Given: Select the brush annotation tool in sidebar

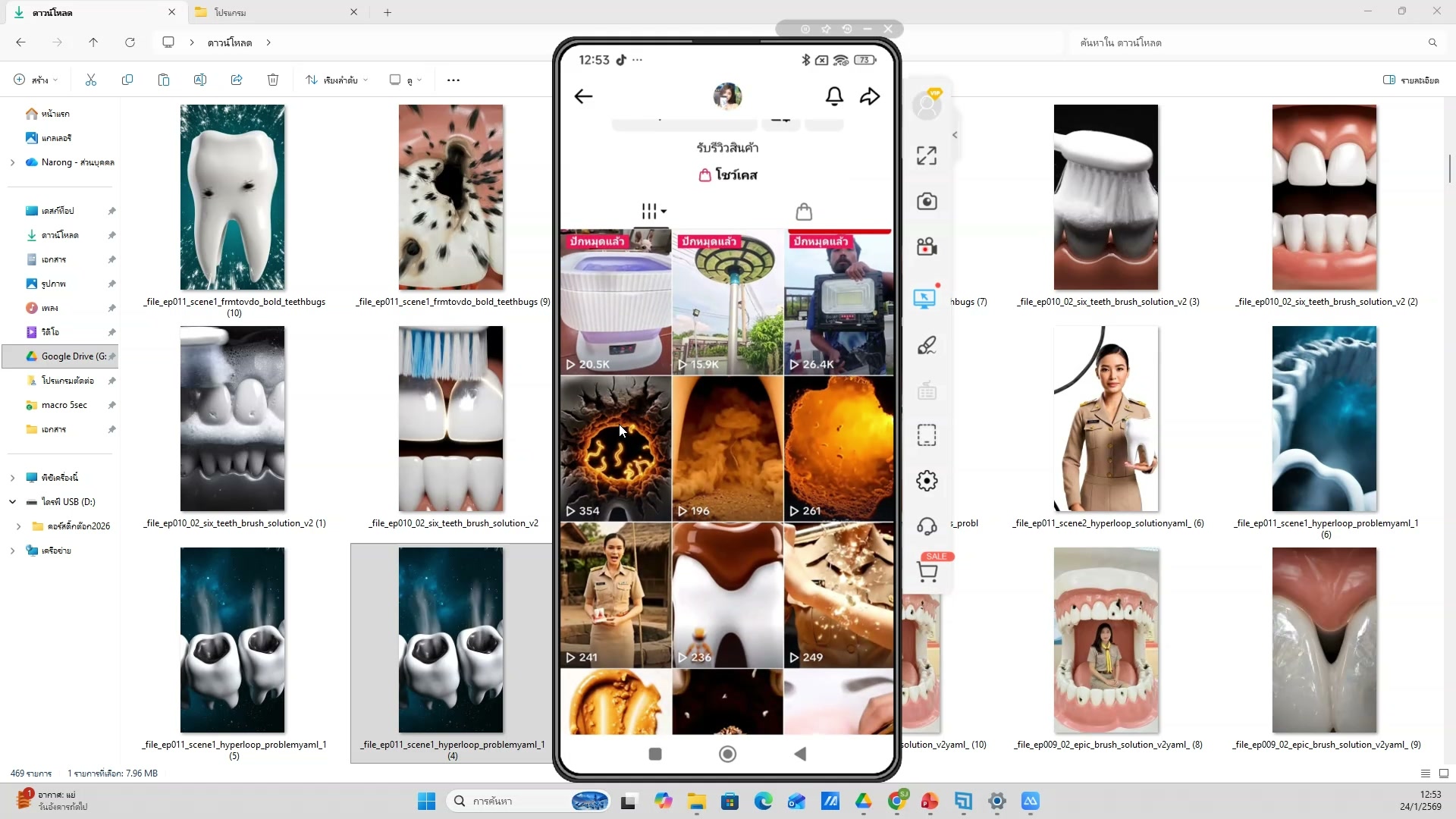Looking at the screenshot, I should tap(927, 345).
